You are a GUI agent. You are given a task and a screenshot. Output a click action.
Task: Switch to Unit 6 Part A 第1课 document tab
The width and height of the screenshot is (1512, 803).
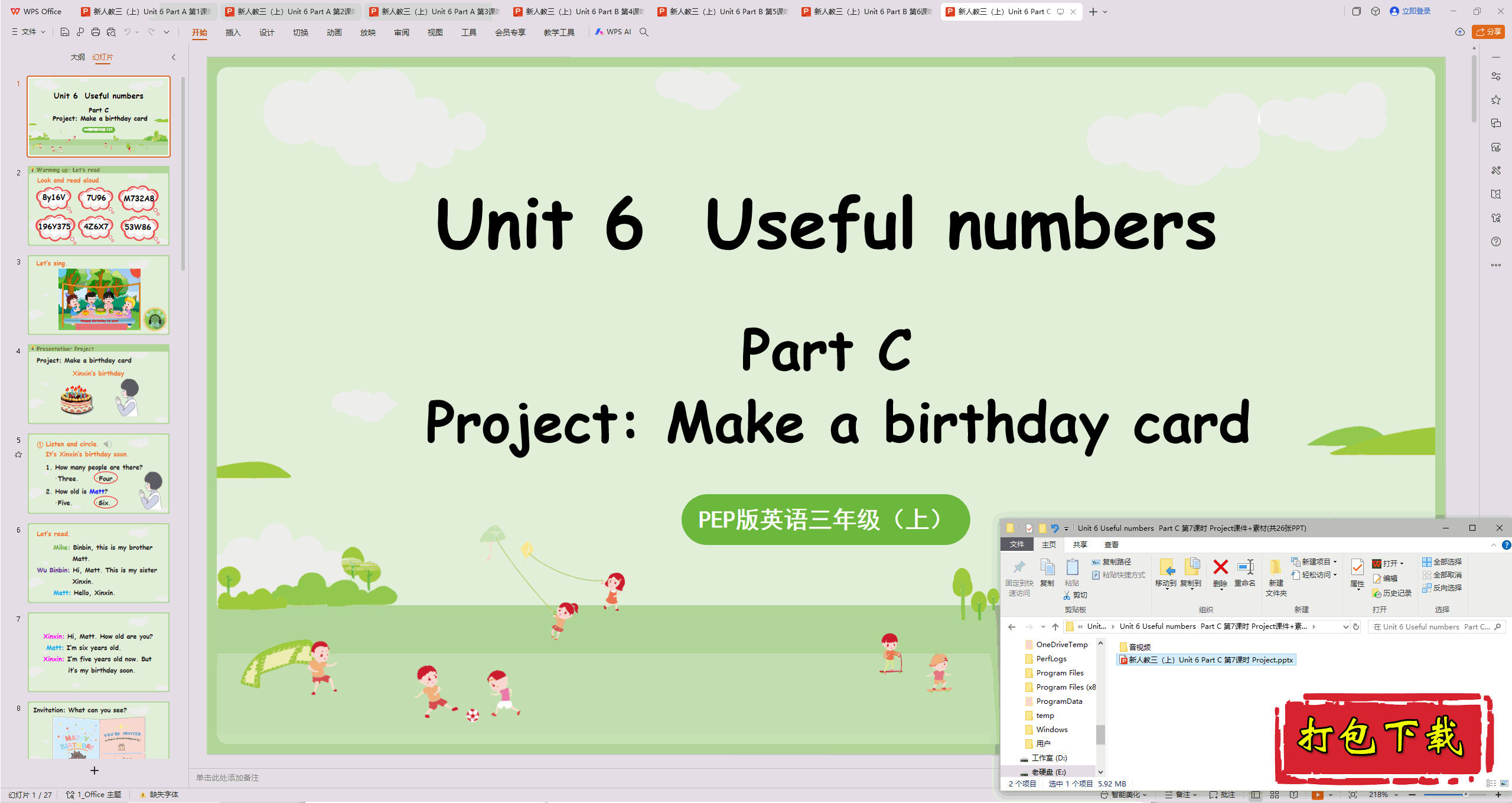click(145, 11)
